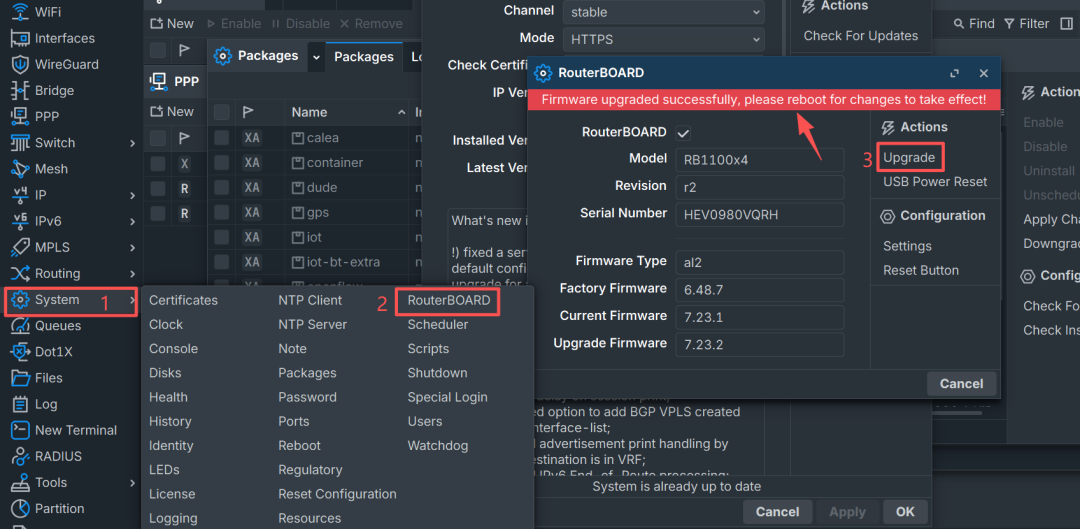The width and height of the screenshot is (1080, 529).
Task: Click the Find magnifier at top right
Action: pos(959,24)
